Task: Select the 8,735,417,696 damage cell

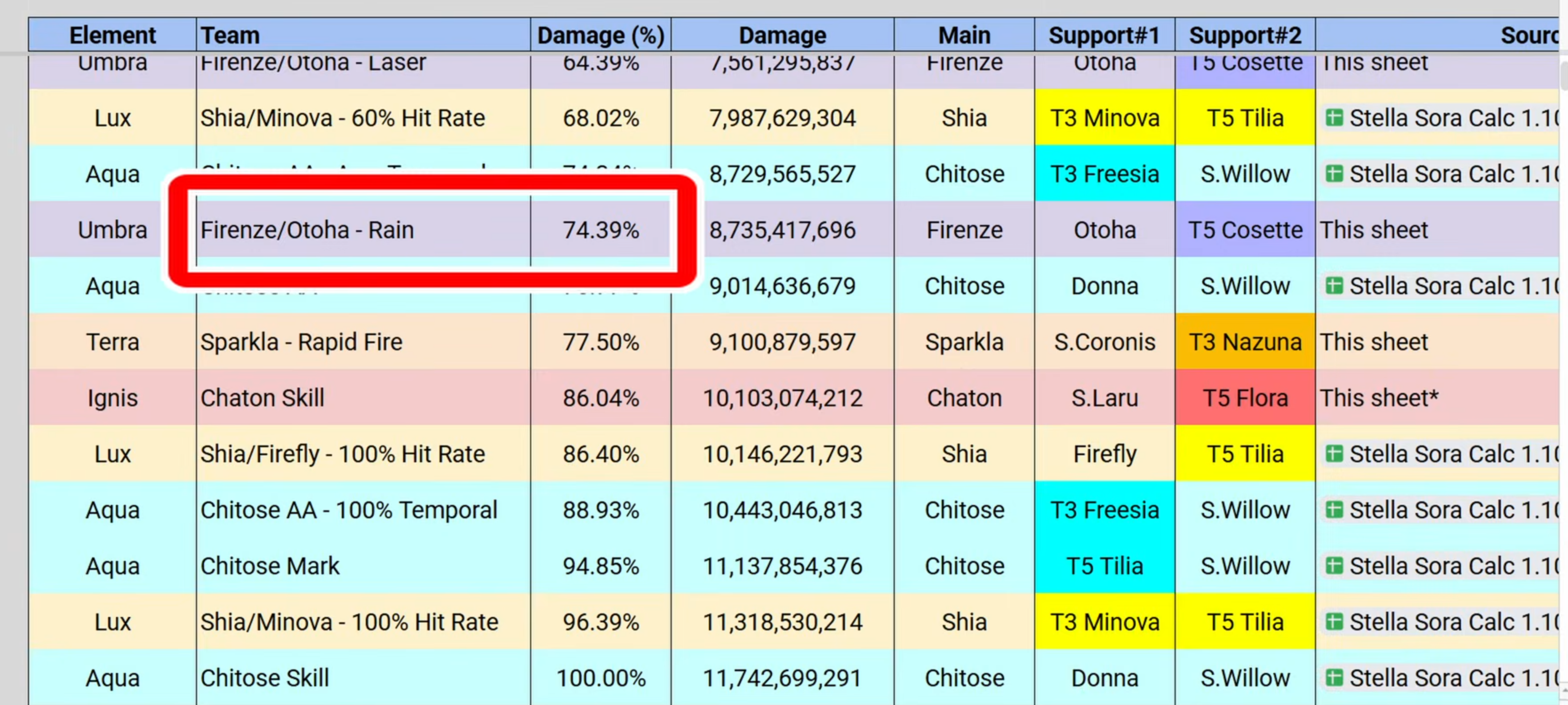Action: [x=783, y=230]
